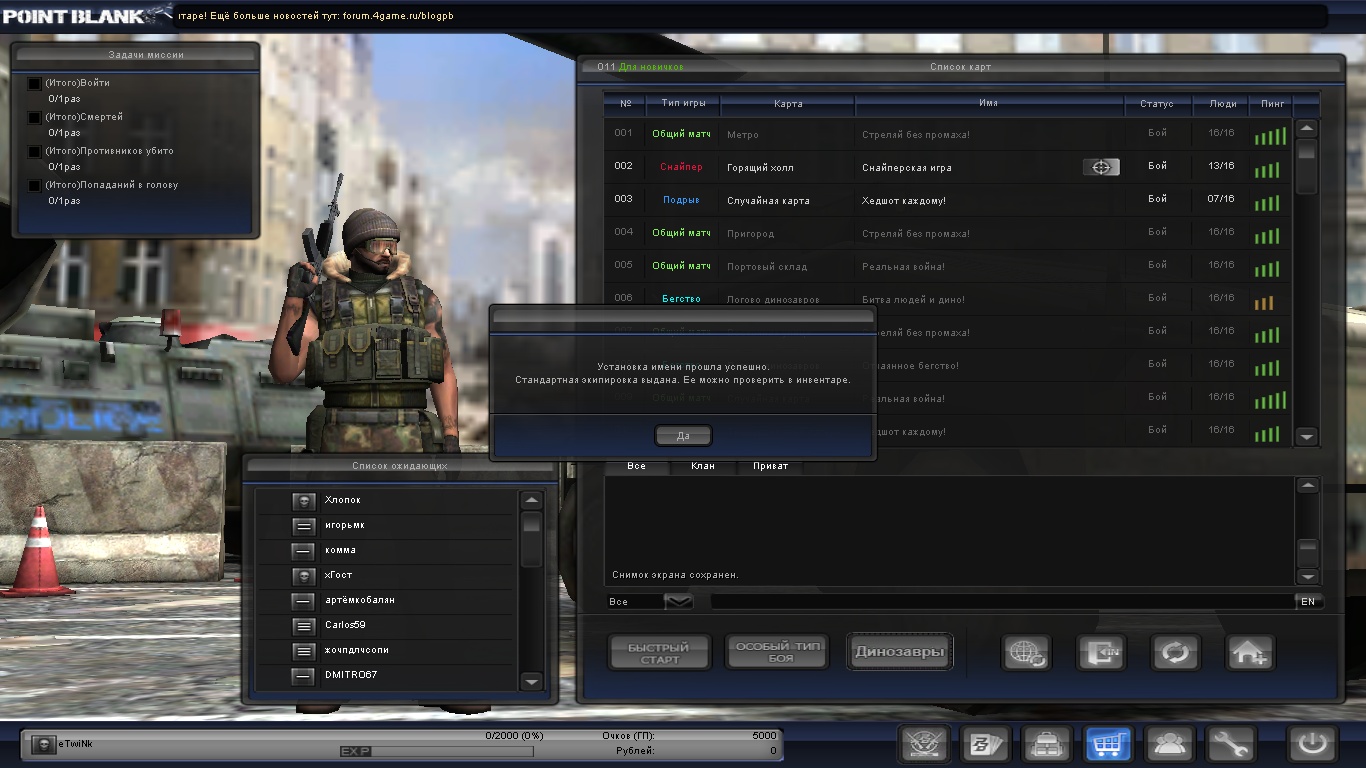
Task: Click the ОСОБЫЙ ТИП БОЯ button
Action: (x=777, y=653)
